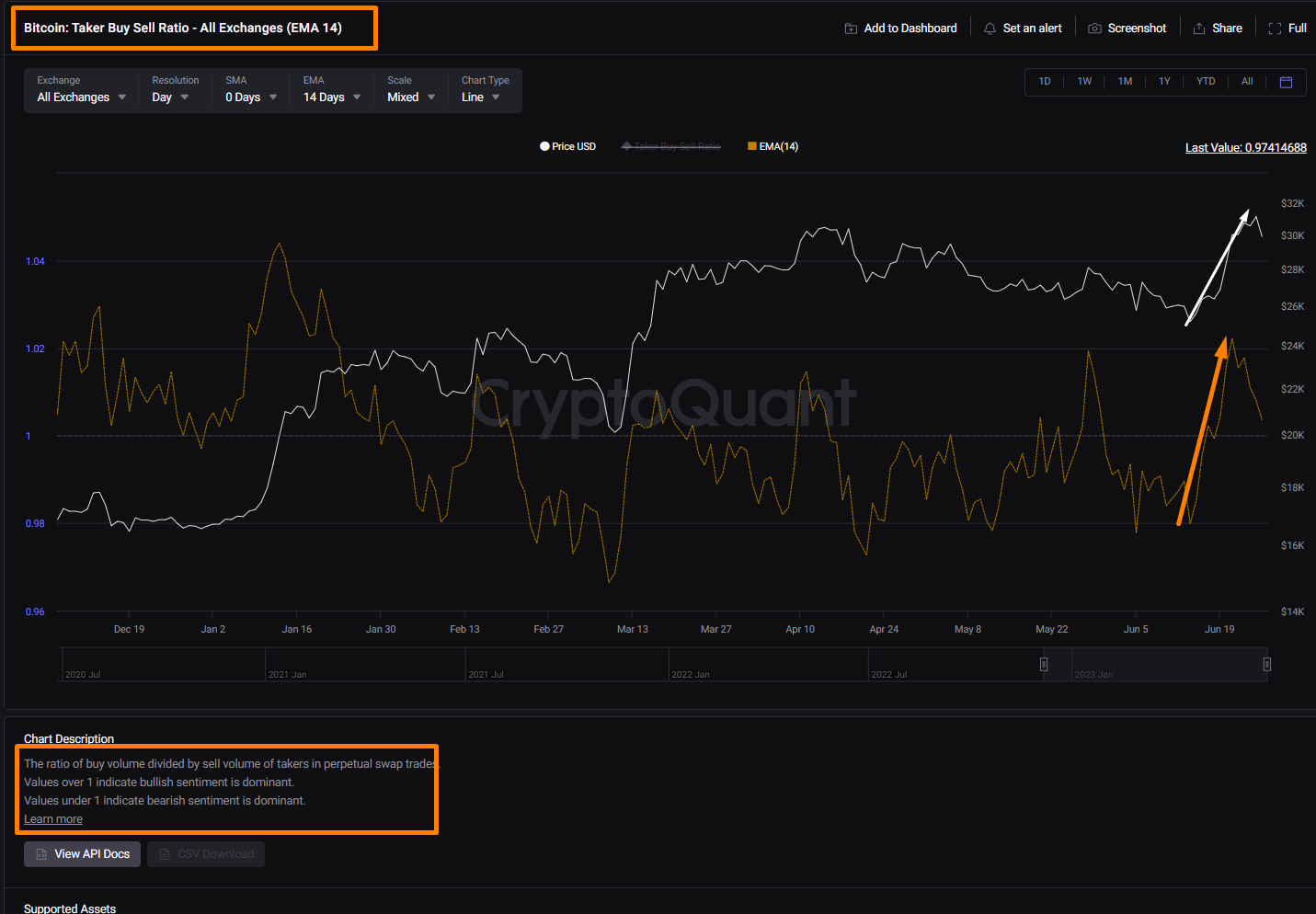Click the $30K price axis label
Image resolution: width=1316 pixels, height=914 pixels.
tap(1292, 235)
